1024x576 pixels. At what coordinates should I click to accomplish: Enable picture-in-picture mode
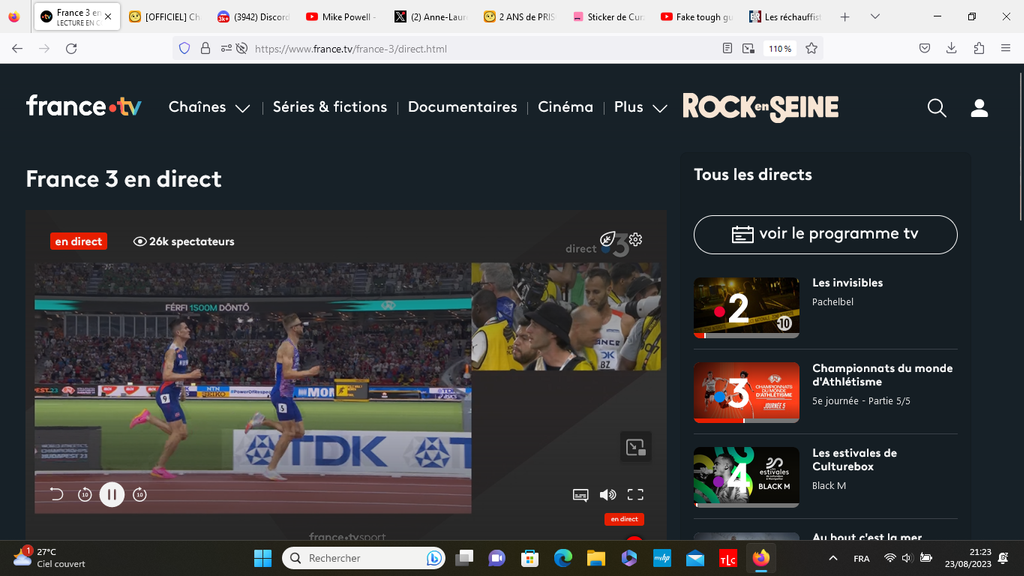pos(635,447)
